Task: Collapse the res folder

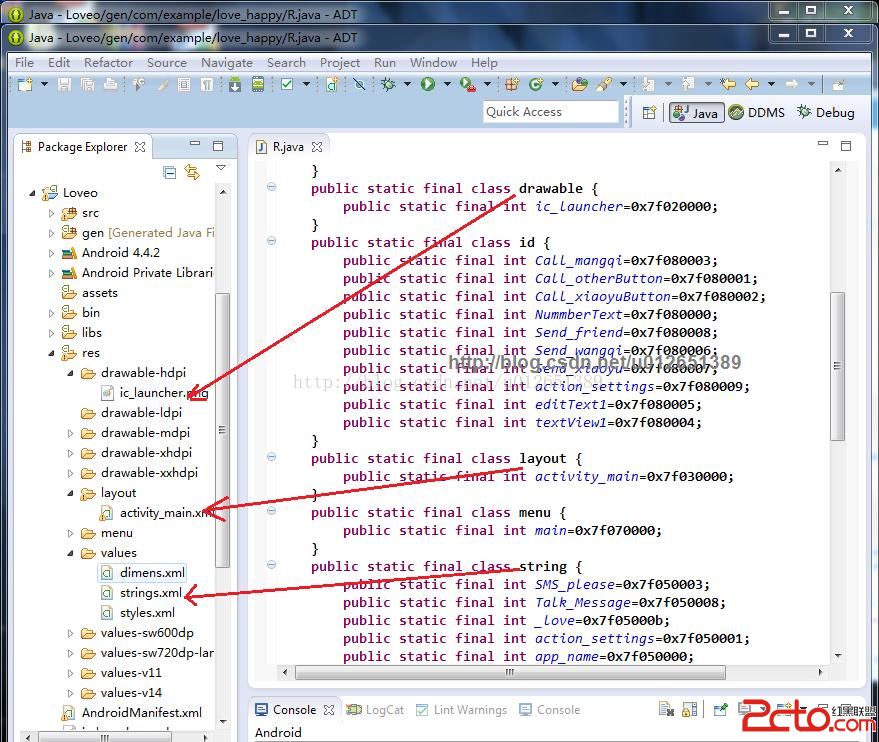Action: pos(51,353)
